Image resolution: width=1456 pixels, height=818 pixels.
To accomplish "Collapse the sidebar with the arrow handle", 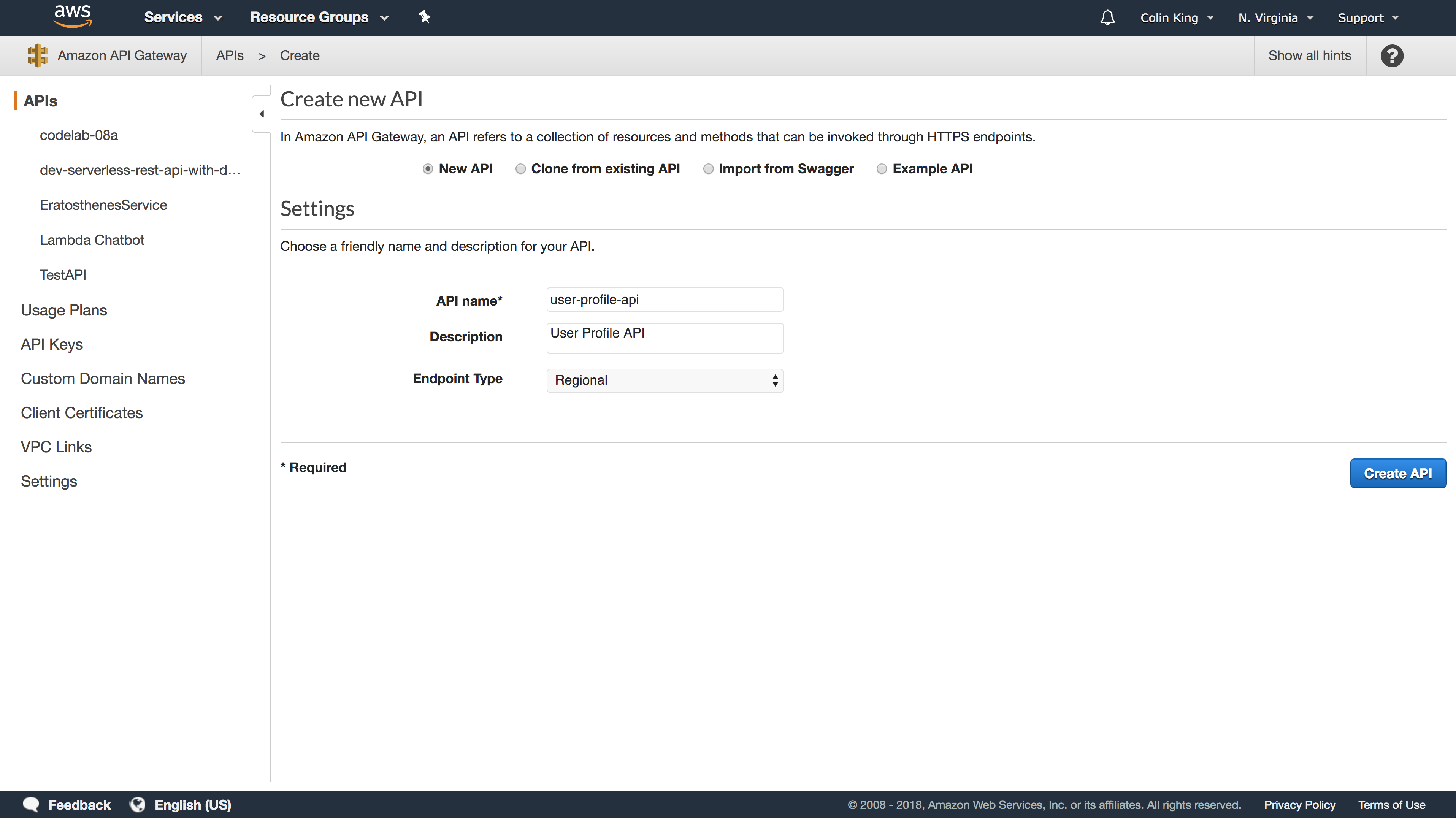I will (261, 114).
